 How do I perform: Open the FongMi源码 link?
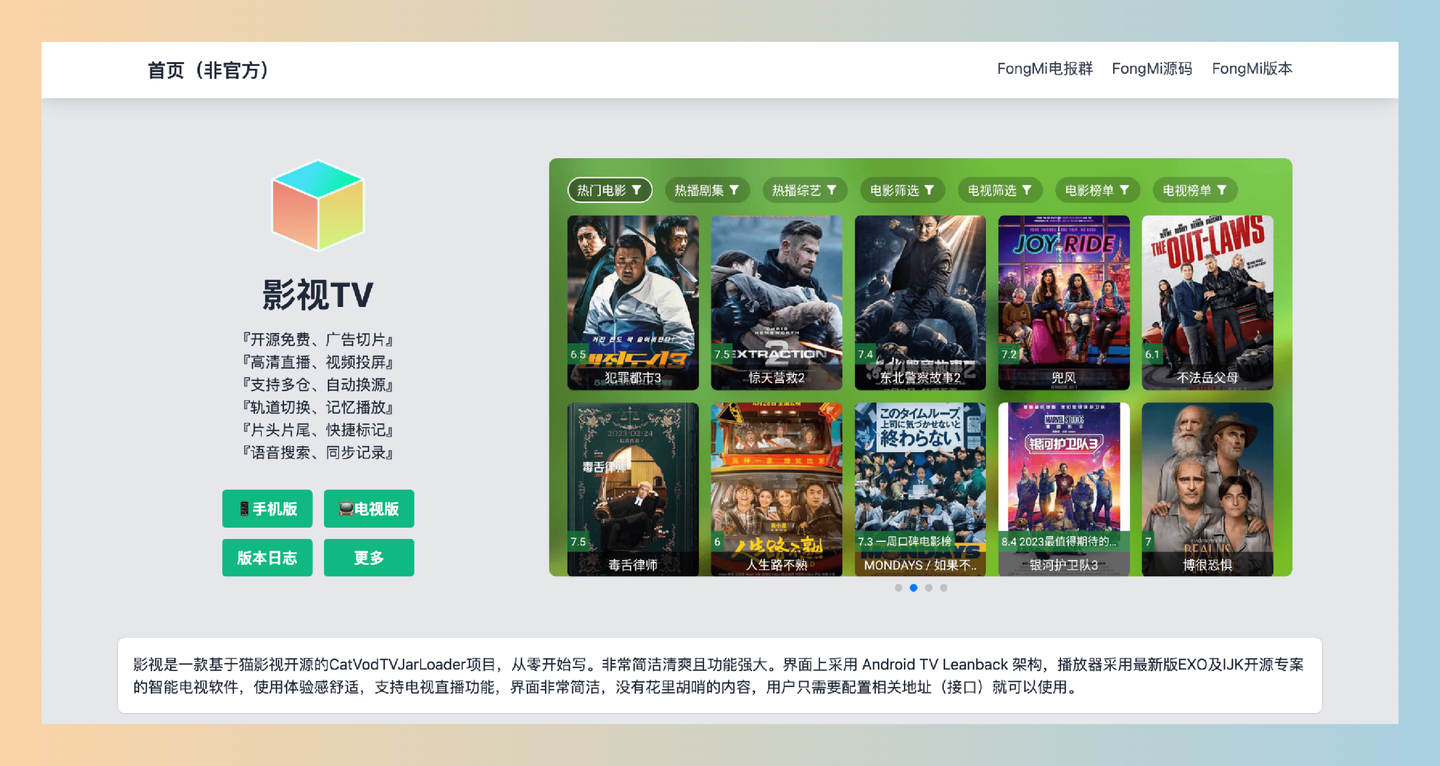1152,69
